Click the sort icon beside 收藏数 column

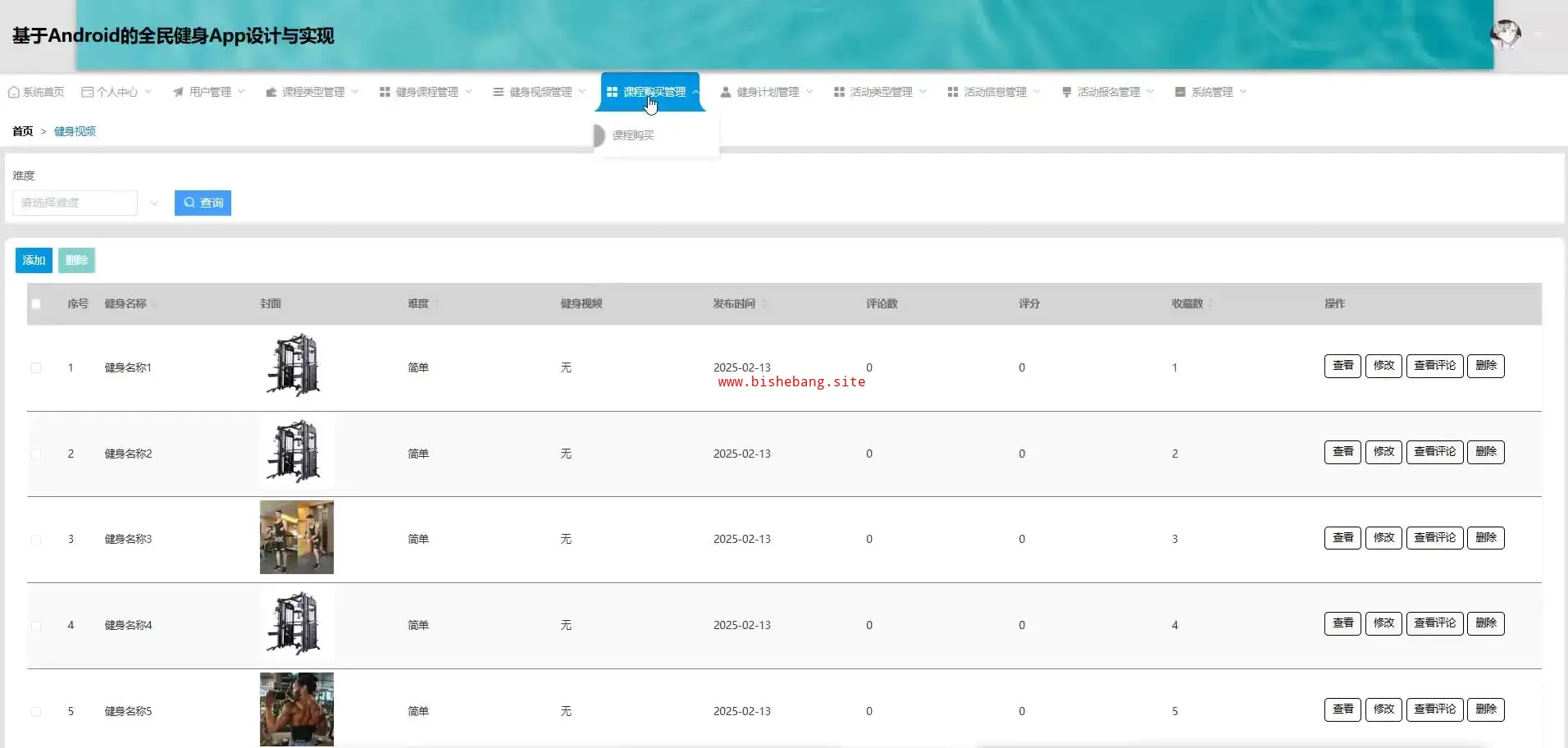(x=1210, y=303)
